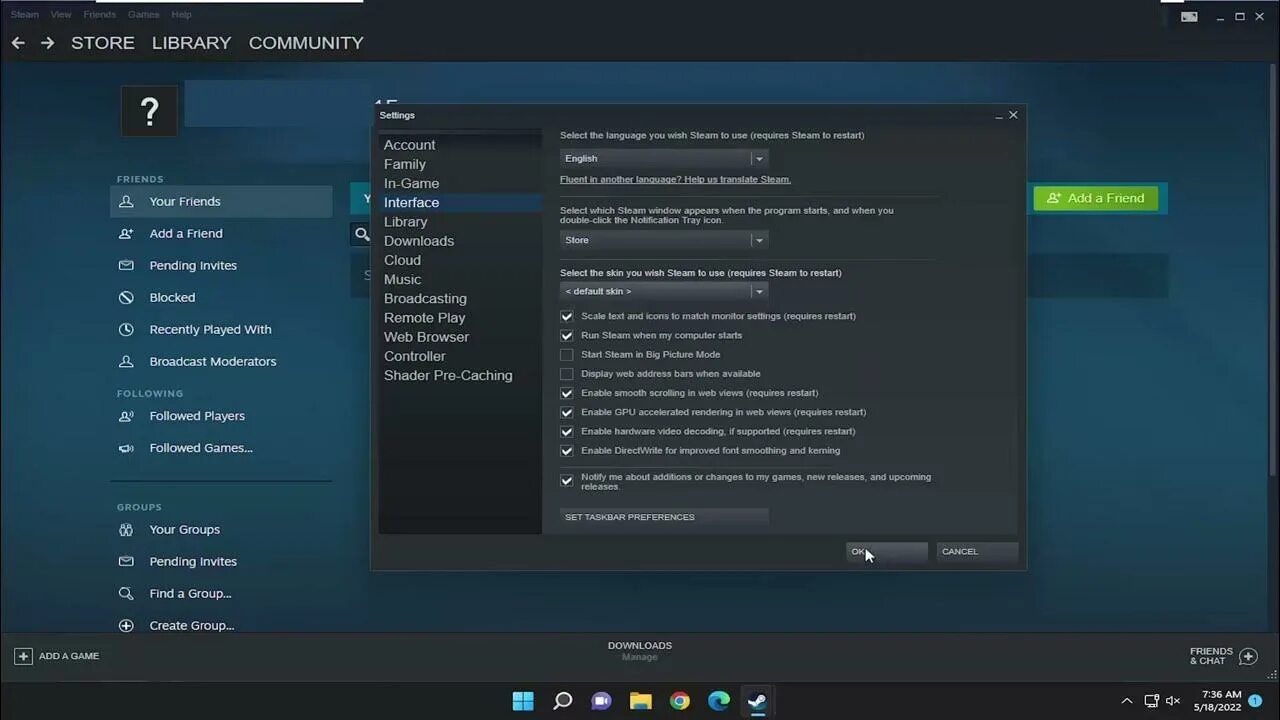Open the Steam menu
The height and width of the screenshot is (720, 1280).
(24, 15)
